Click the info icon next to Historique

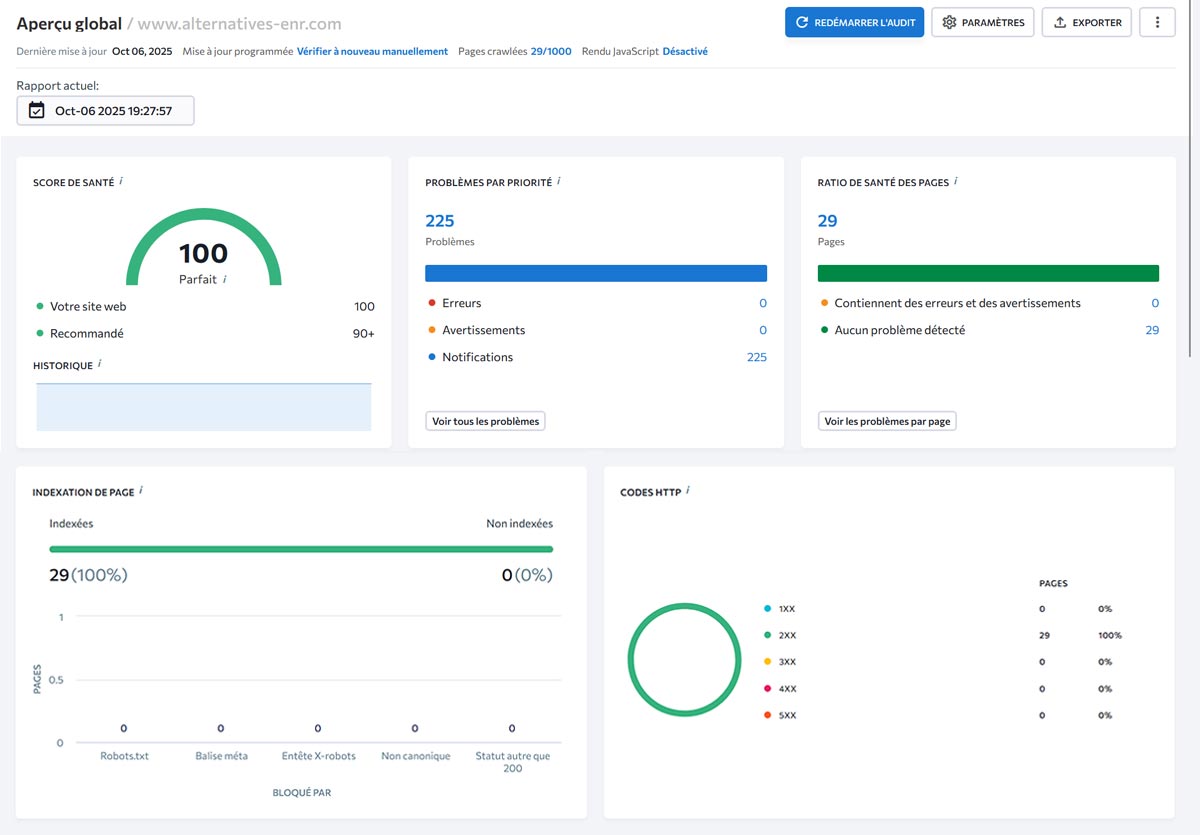pos(100,365)
